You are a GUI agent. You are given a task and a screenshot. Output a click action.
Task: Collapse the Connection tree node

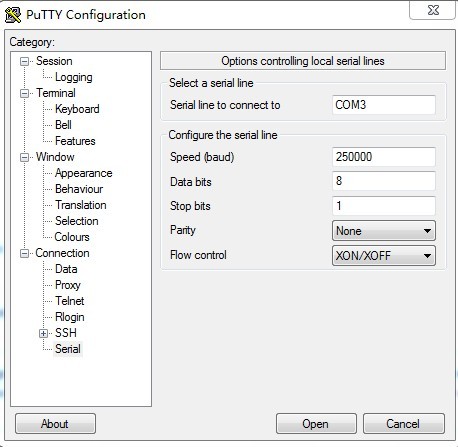[x=24, y=253]
